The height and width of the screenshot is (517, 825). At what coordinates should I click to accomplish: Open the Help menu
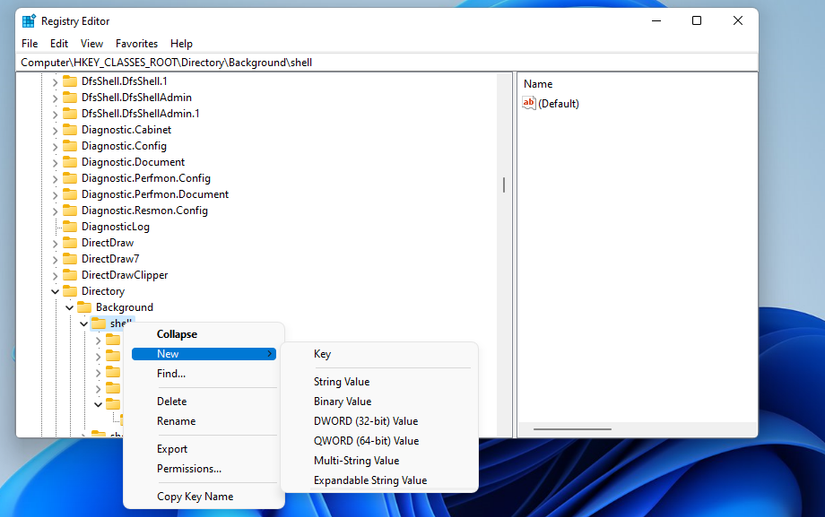tap(182, 44)
